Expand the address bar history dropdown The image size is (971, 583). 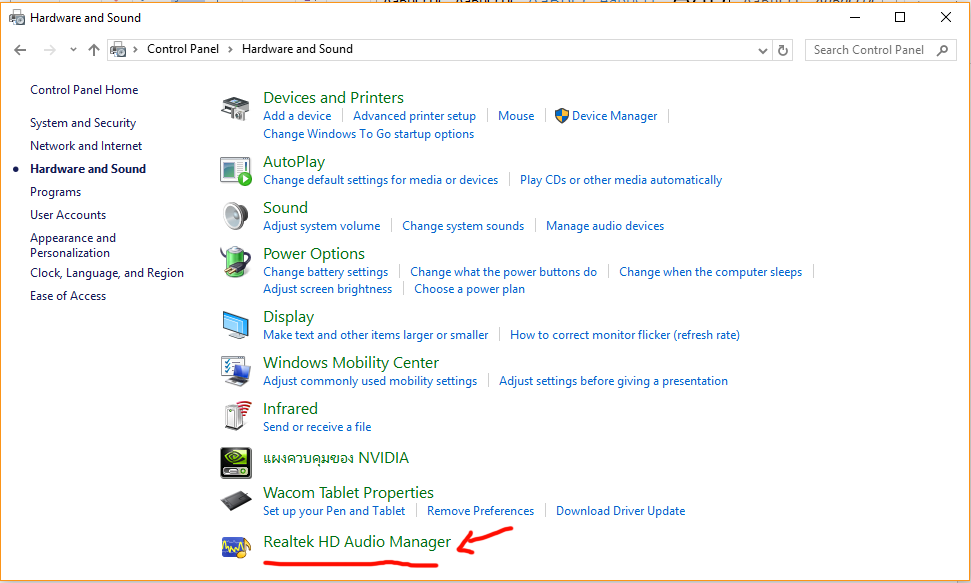tap(763, 51)
